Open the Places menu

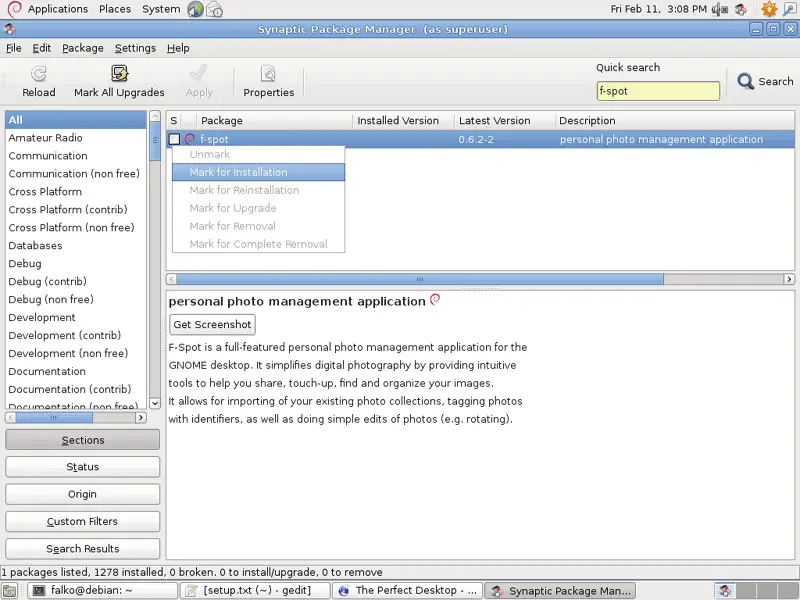[115, 9]
